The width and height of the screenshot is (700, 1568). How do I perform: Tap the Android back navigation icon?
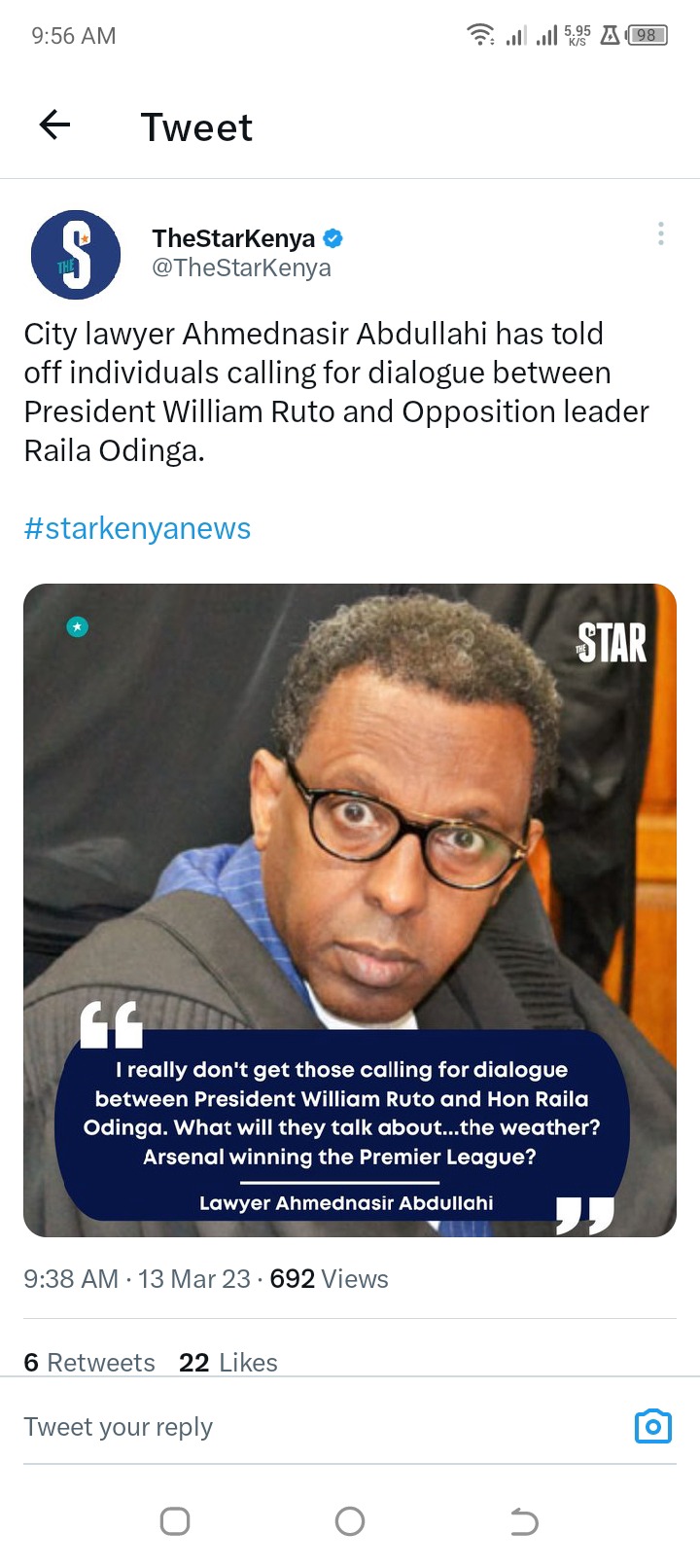click(x=524, y=1521)
